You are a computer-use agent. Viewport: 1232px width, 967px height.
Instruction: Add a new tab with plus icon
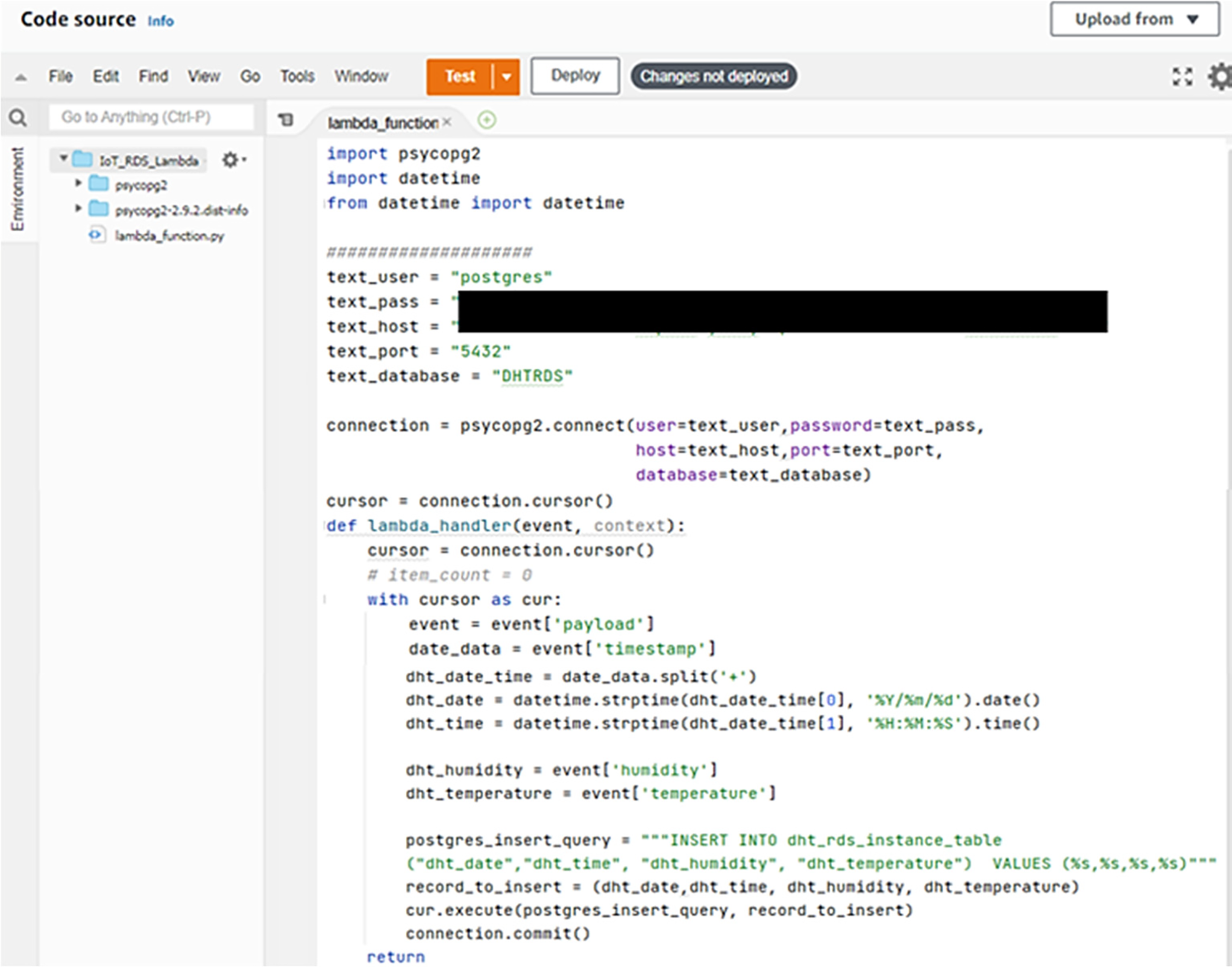487,120
